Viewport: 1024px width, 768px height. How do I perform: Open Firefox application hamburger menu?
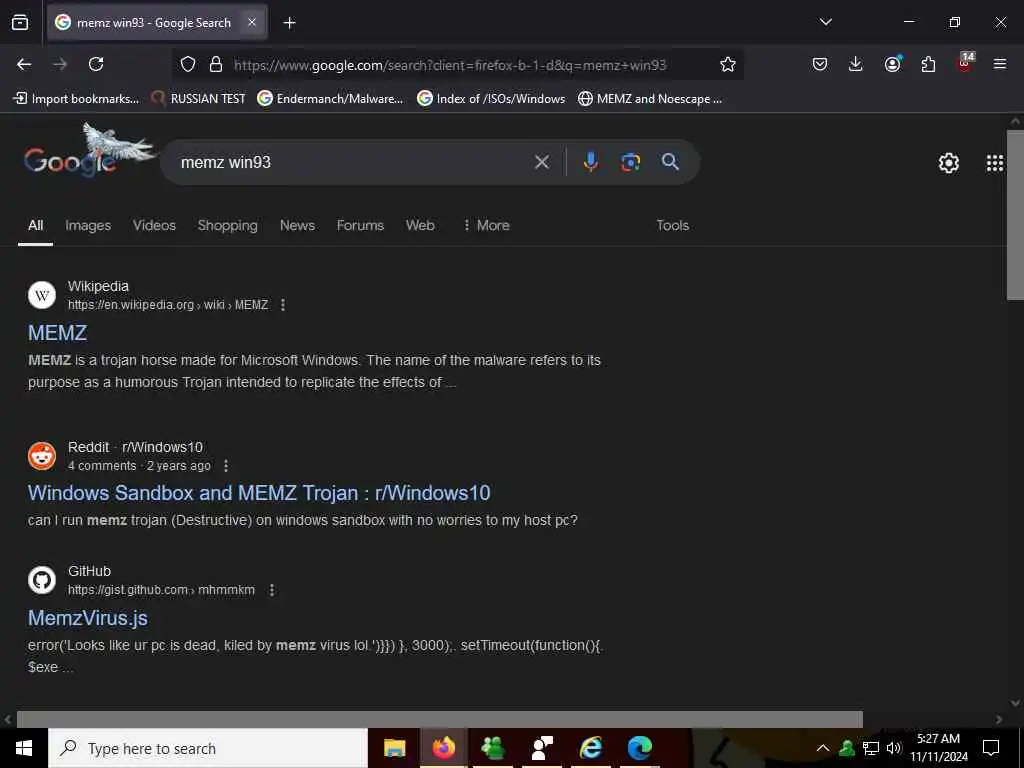(999, 64)
